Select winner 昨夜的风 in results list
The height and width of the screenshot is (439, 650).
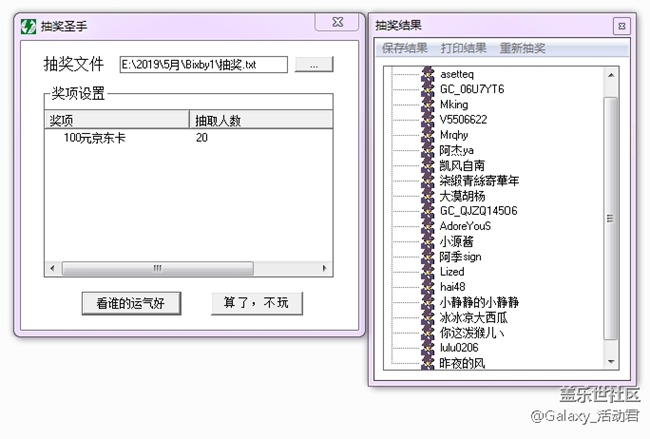click(x=462, y=363)
